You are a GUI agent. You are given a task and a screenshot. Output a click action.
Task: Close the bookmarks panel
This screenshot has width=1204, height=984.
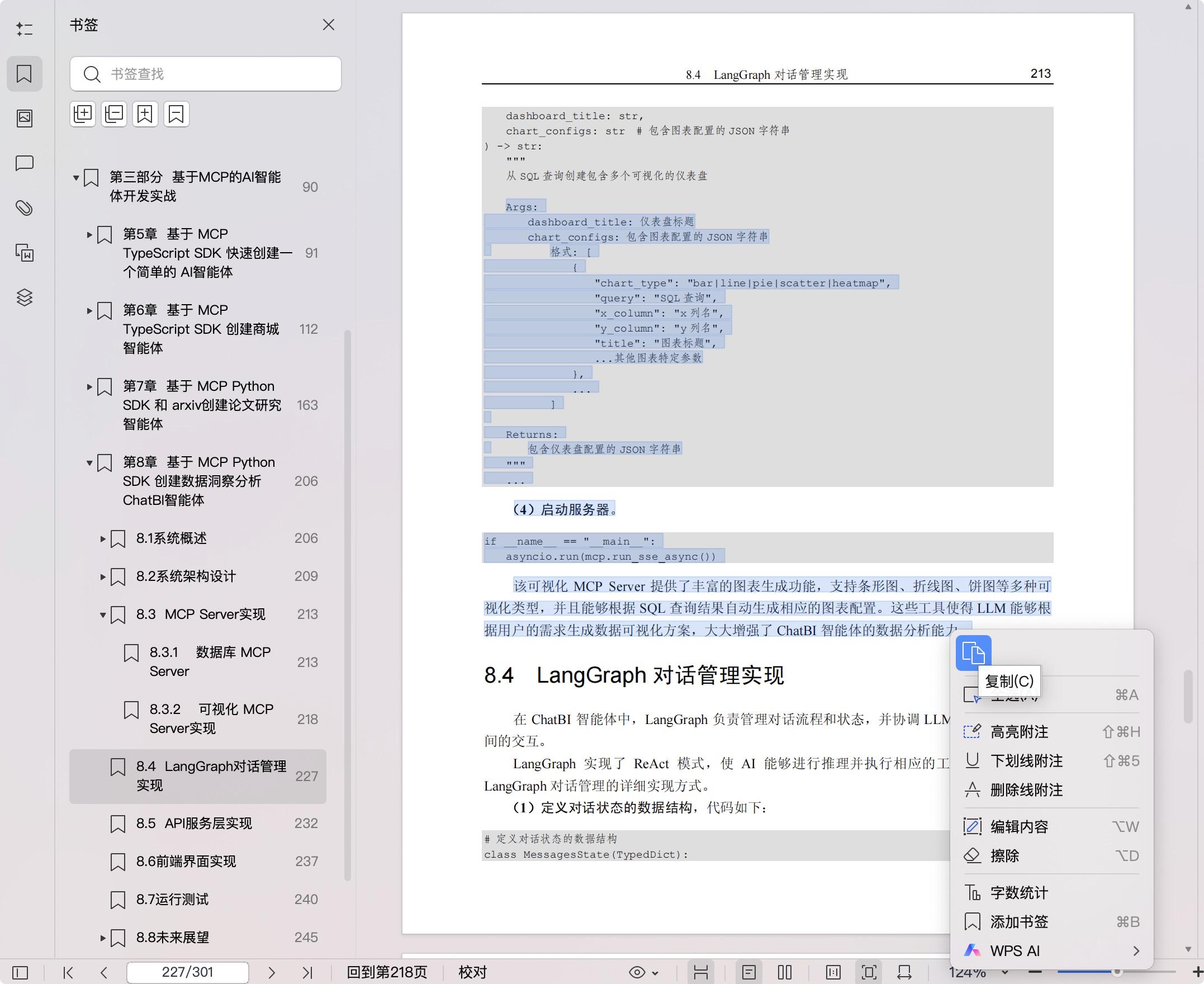tap(329, 25)
